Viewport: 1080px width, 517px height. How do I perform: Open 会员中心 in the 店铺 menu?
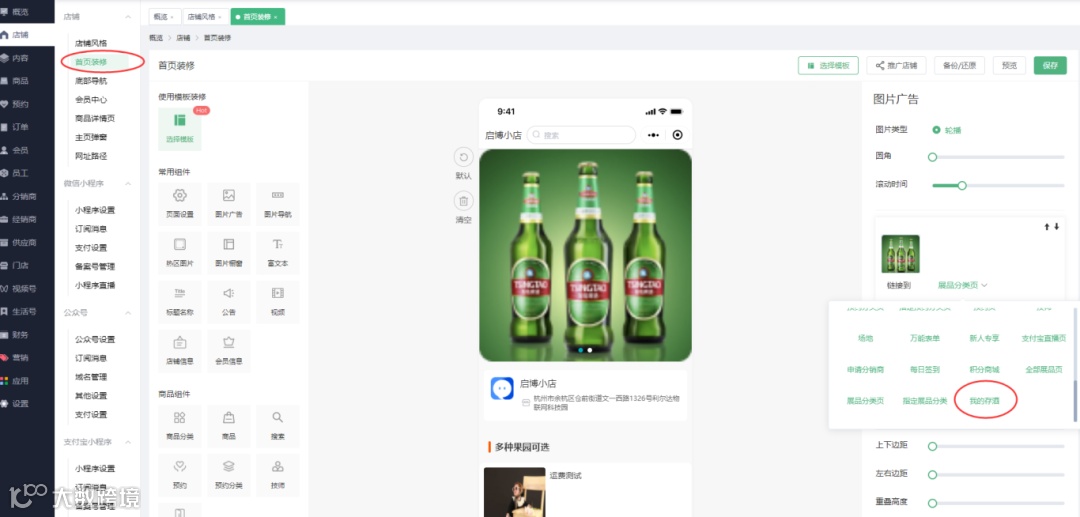tap(91, 100)
